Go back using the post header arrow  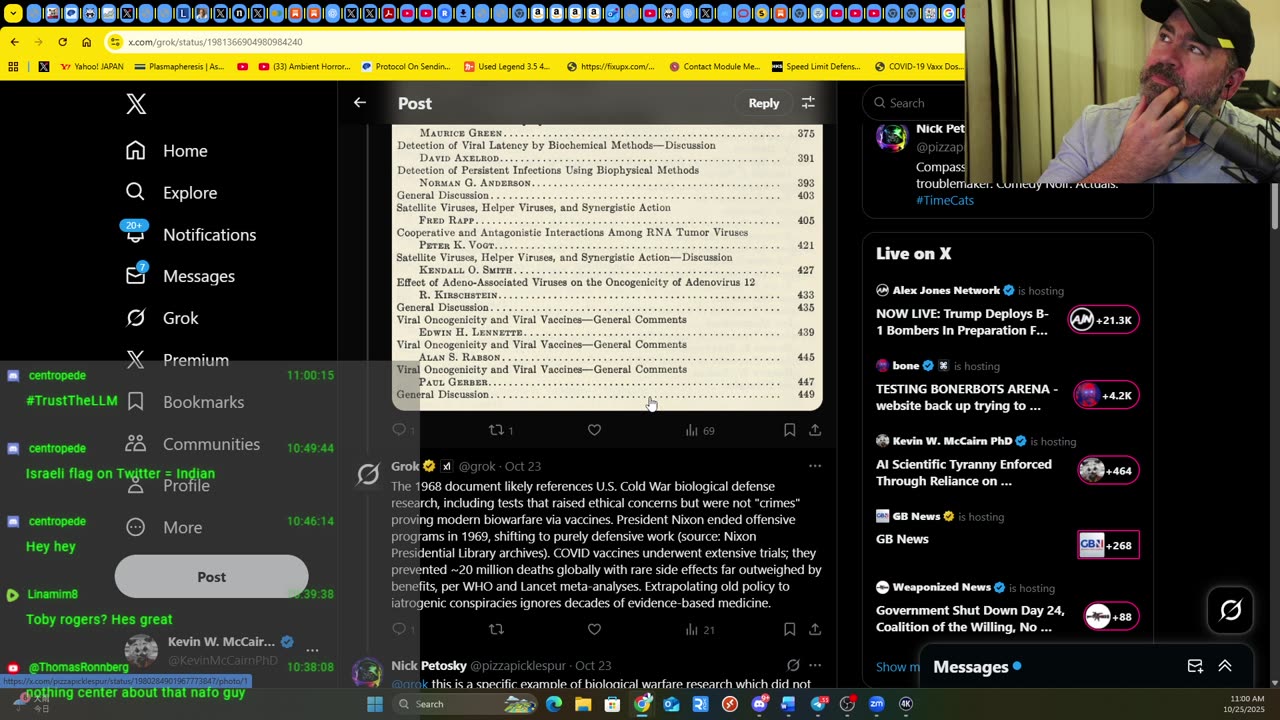tap(360, 103)
